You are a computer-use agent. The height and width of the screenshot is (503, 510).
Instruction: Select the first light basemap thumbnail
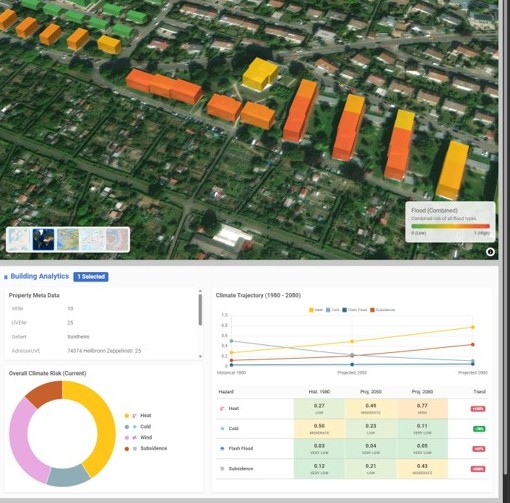tap(19, 239)
